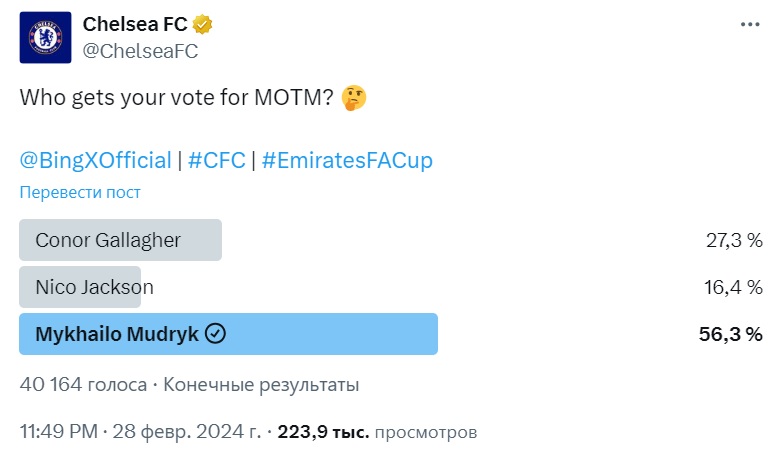The height and width of the screenshot is (464, 784).
Task: Click the 223,9 тыс. просмотров view count
Action: tap(377, 432)
